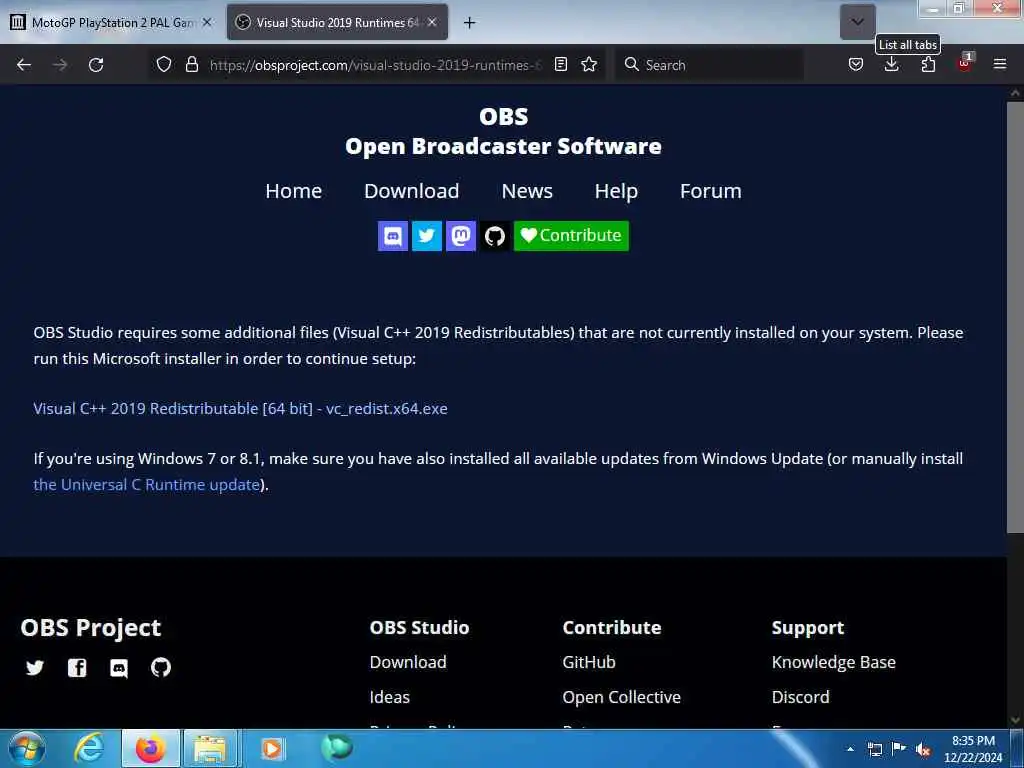1024x768 pixels.
Task: Select the Visual Studio 2019 Runtimes tab
Action: click(x=338, y=23)
